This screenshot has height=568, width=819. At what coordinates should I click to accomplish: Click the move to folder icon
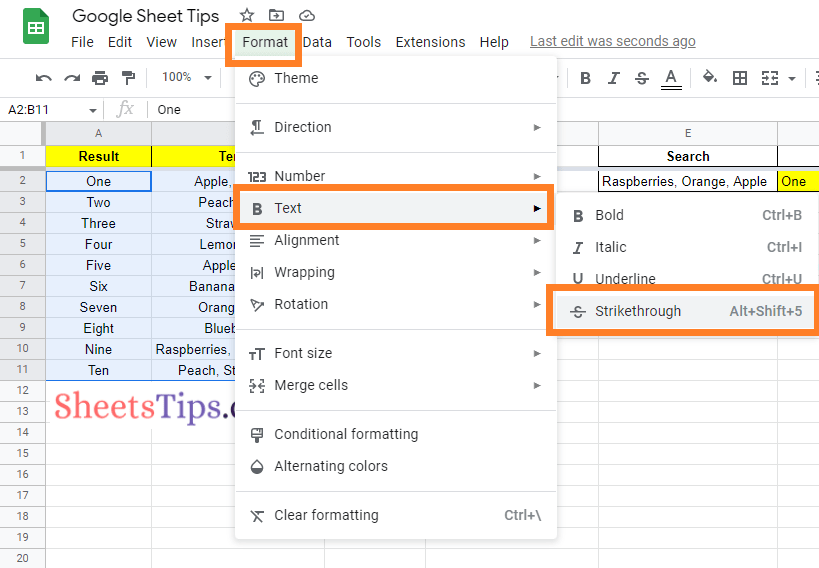(x=276, y=15)
